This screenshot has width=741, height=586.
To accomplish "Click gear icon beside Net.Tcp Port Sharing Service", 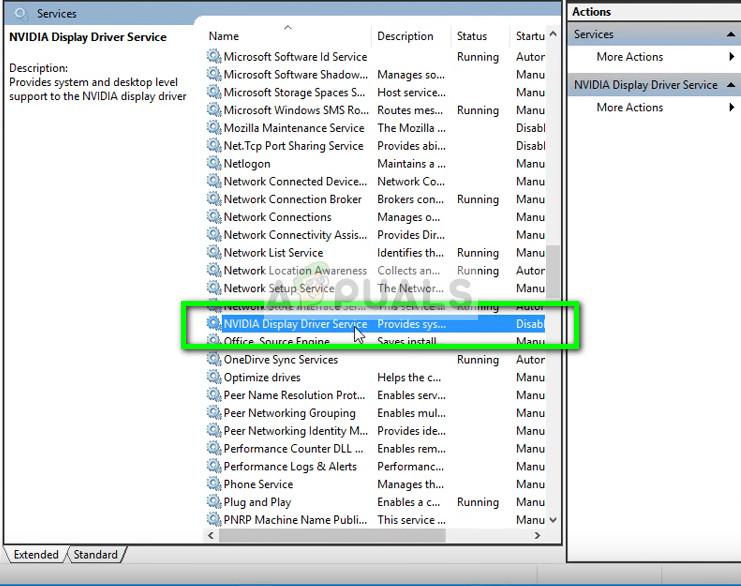I will (214, 146).
